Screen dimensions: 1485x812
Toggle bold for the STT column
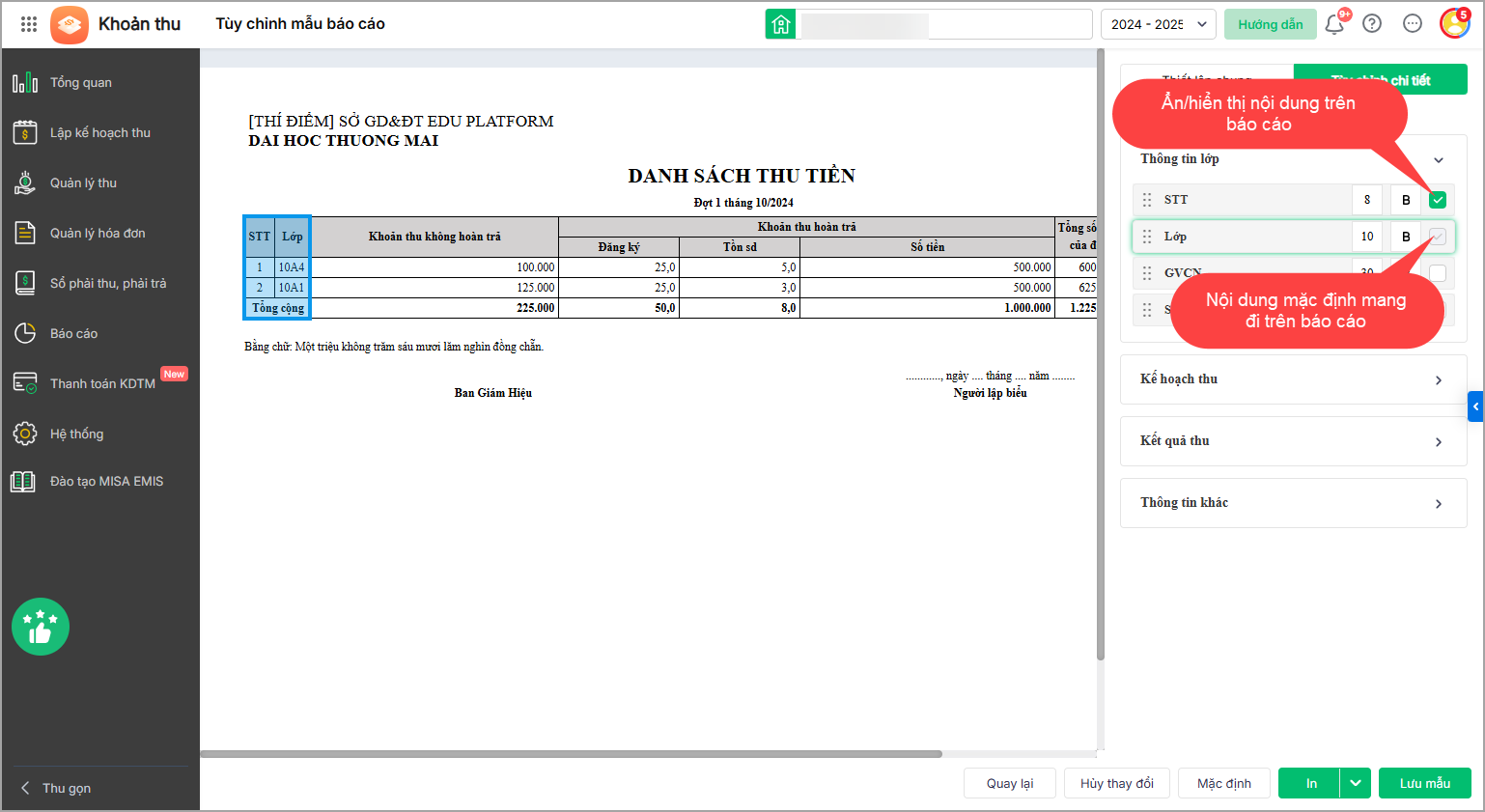click(1406, 200)
